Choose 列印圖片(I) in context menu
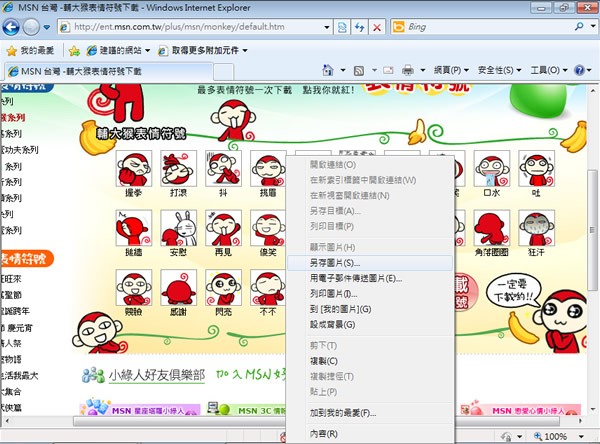Screen dimensions: 600x444 pyautogui.click(x=370, y=294)
